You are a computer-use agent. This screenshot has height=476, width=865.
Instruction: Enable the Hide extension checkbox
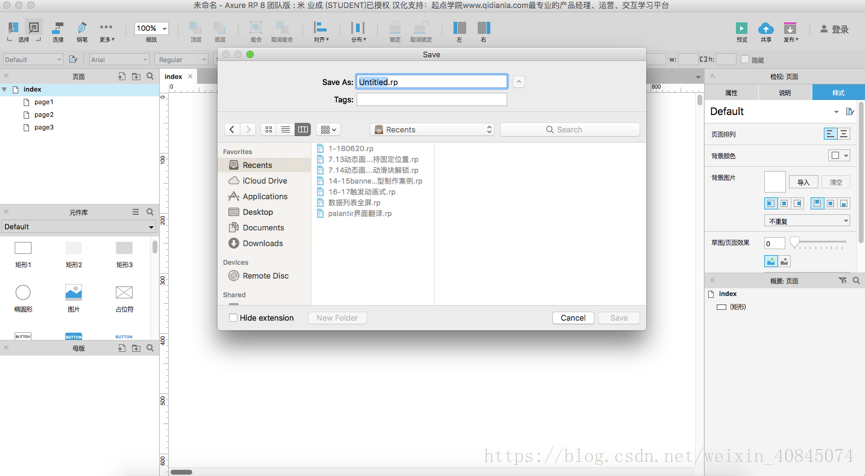pos(233,318)
